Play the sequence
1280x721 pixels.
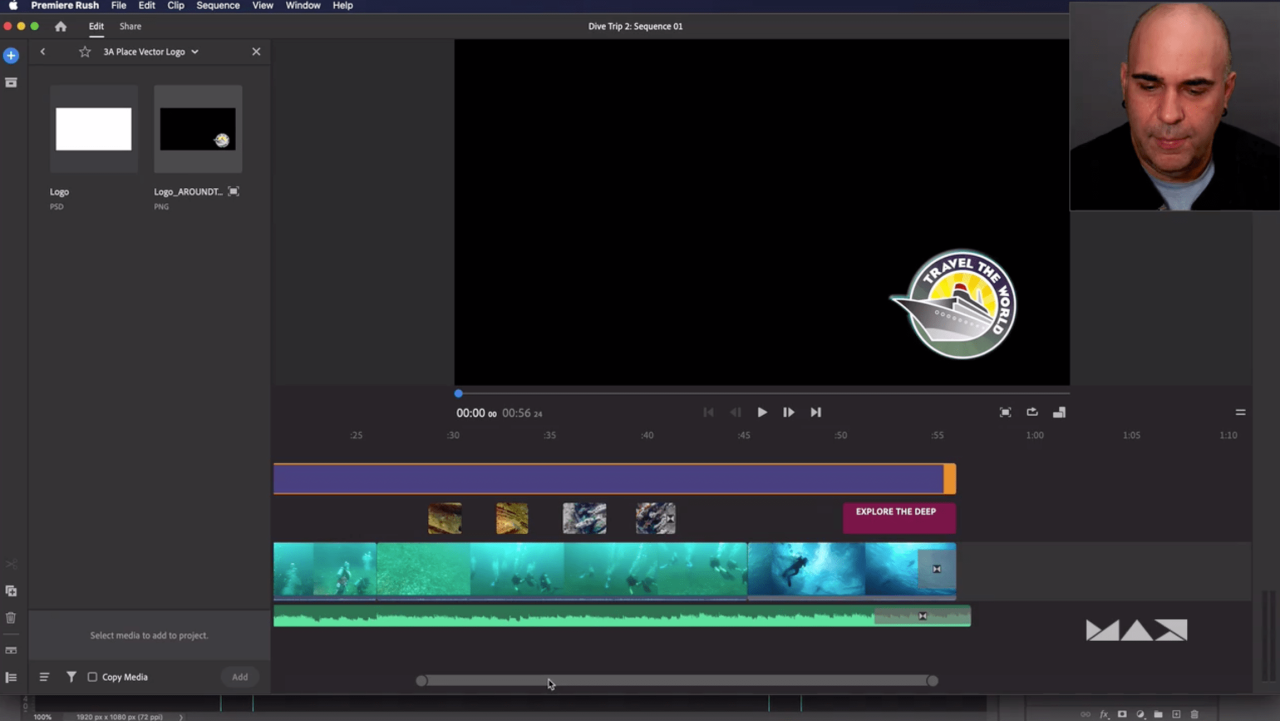[x=762, y=412]
